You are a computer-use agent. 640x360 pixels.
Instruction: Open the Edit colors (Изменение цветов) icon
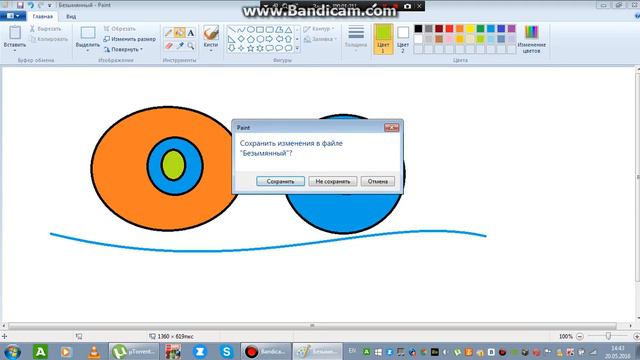pos(531,32)
